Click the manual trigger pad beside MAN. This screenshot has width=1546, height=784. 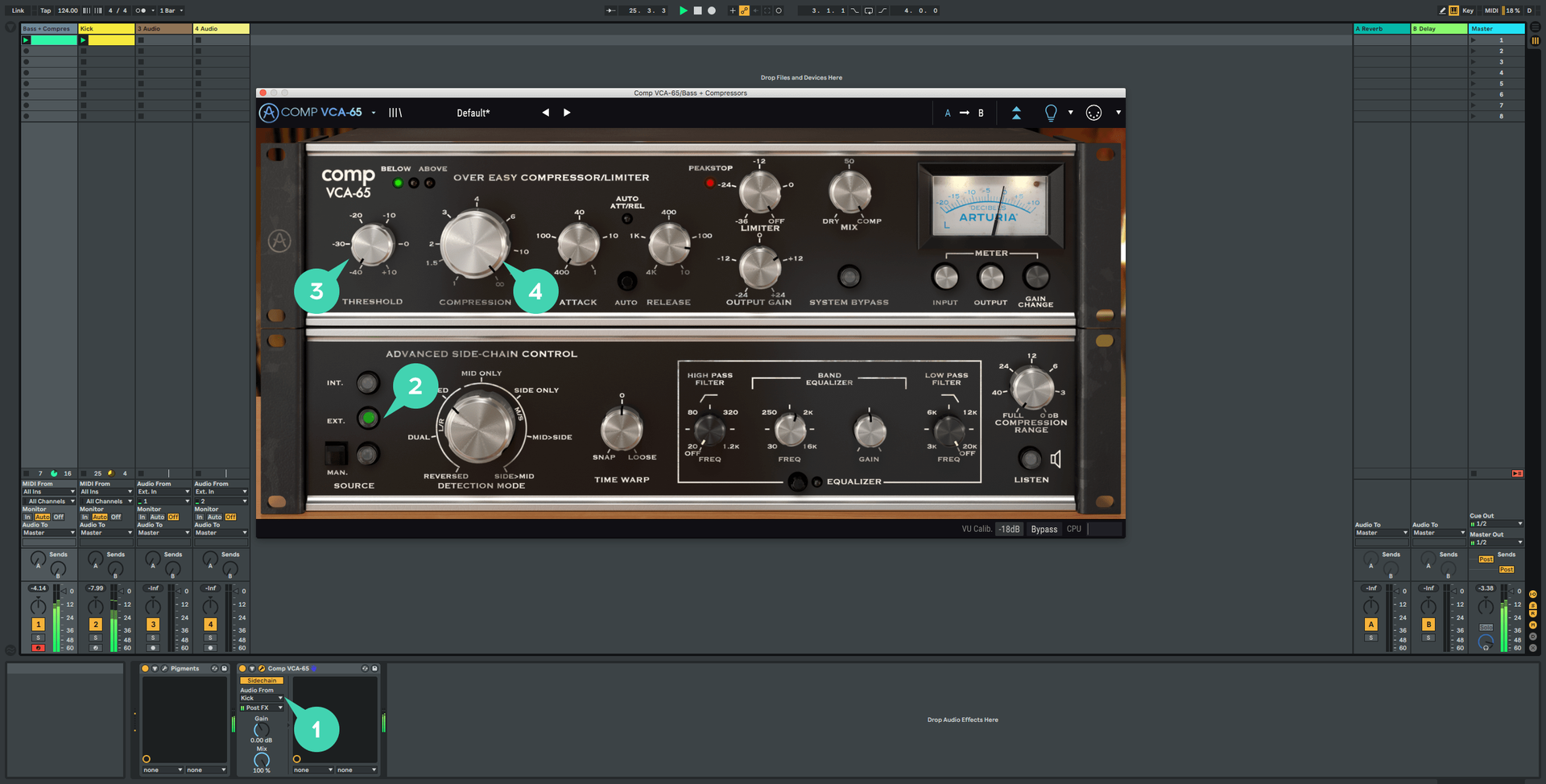(x=336, y=454)
